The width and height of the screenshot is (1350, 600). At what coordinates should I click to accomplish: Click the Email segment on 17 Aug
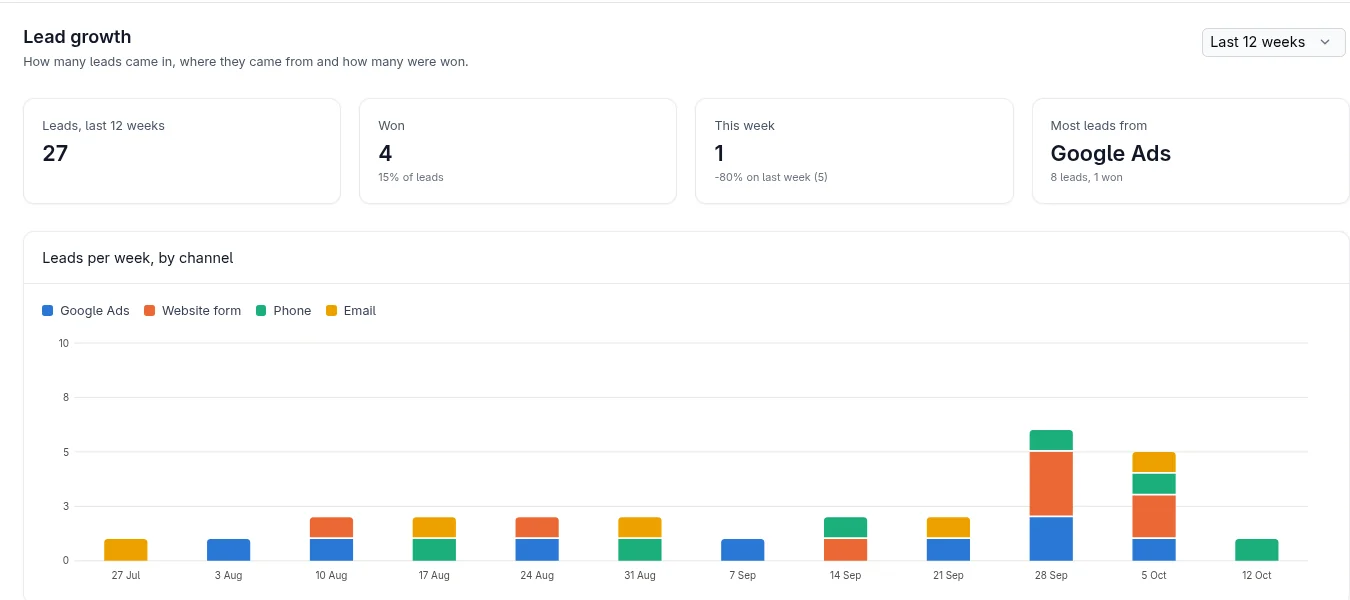(x=435, y=527)
